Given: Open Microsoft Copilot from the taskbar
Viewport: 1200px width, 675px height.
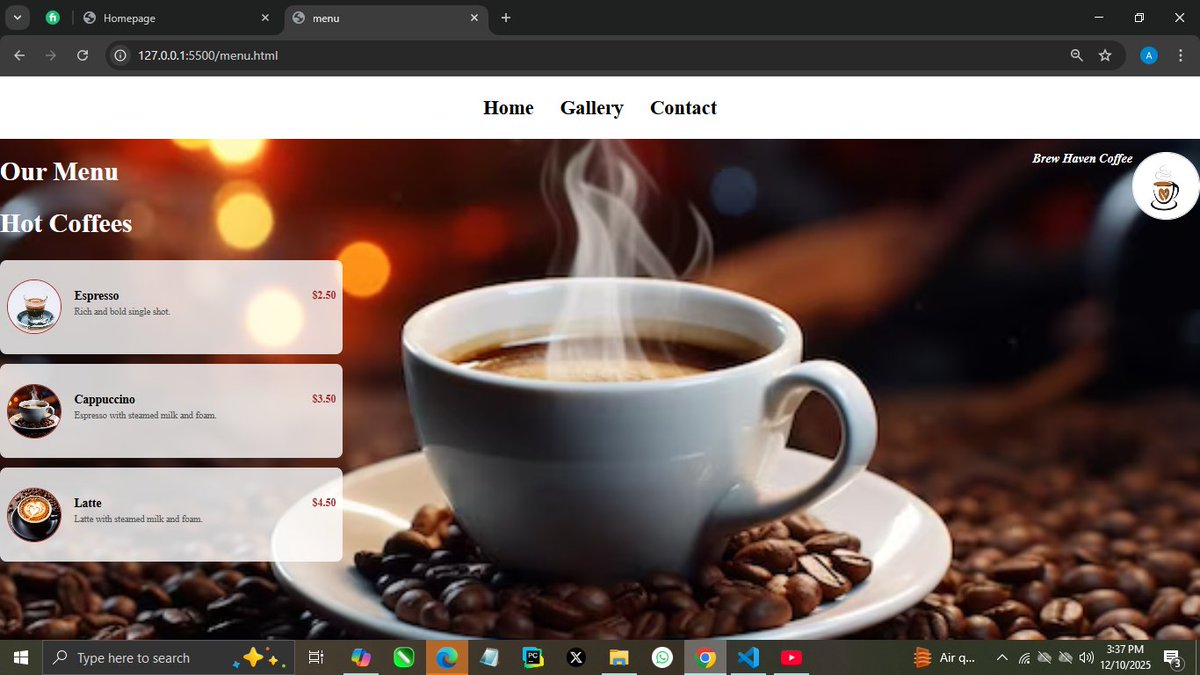Looking at the screenshot, I should [x=361, y=657].
